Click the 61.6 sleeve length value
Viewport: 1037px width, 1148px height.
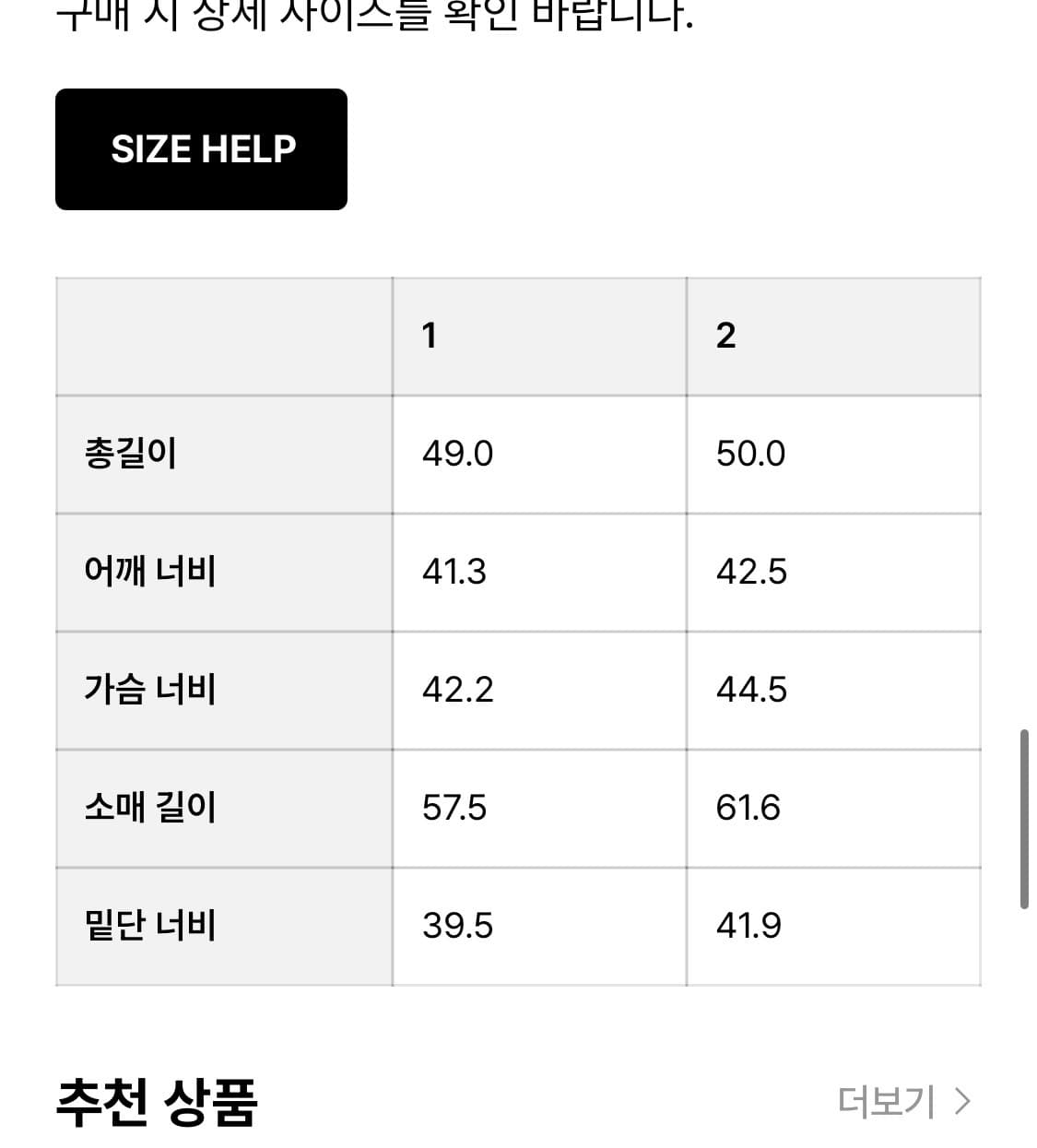point(749,808)
